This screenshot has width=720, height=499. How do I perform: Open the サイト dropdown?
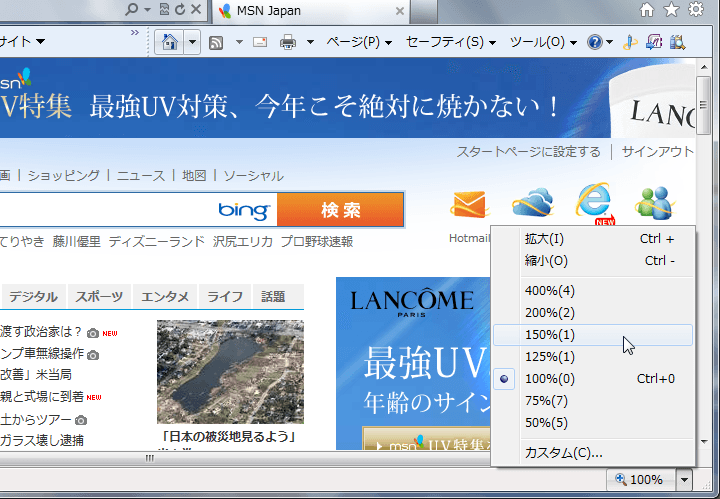coord(22,42)
